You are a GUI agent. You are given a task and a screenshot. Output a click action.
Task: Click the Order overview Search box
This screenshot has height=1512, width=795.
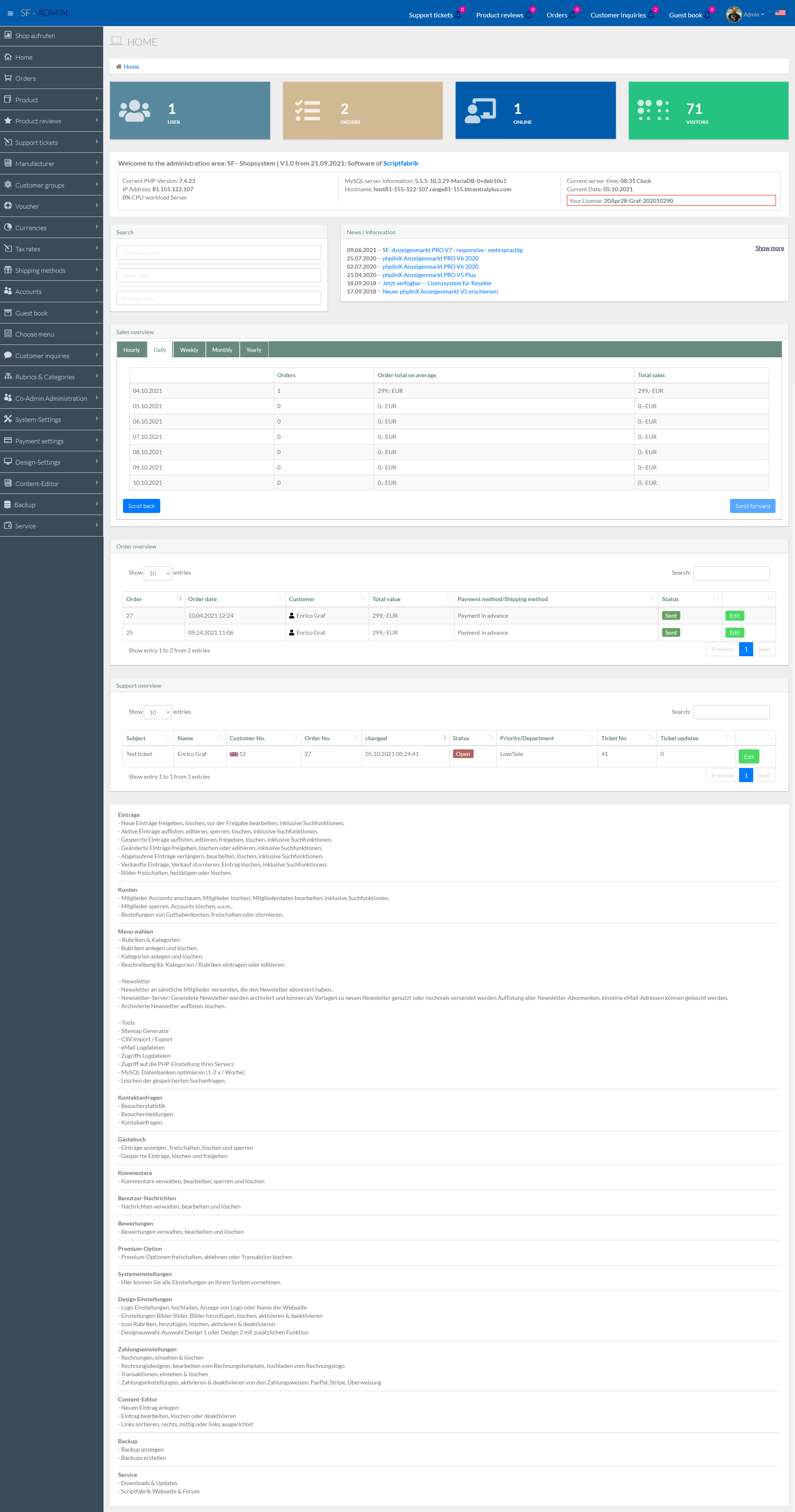(x=732, y=573)
